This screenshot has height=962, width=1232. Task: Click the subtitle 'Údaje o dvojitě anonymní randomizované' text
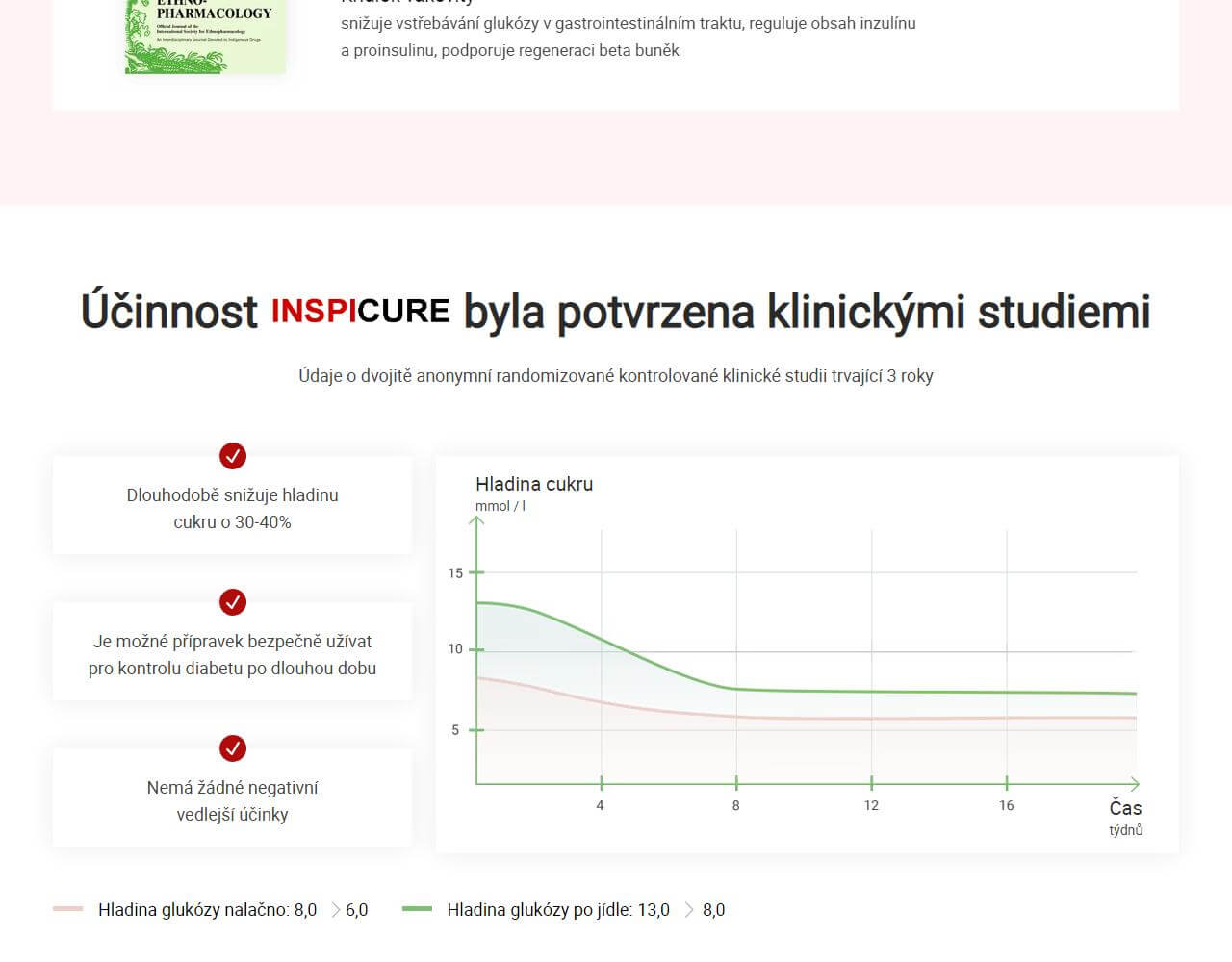[x=616, y=376]
